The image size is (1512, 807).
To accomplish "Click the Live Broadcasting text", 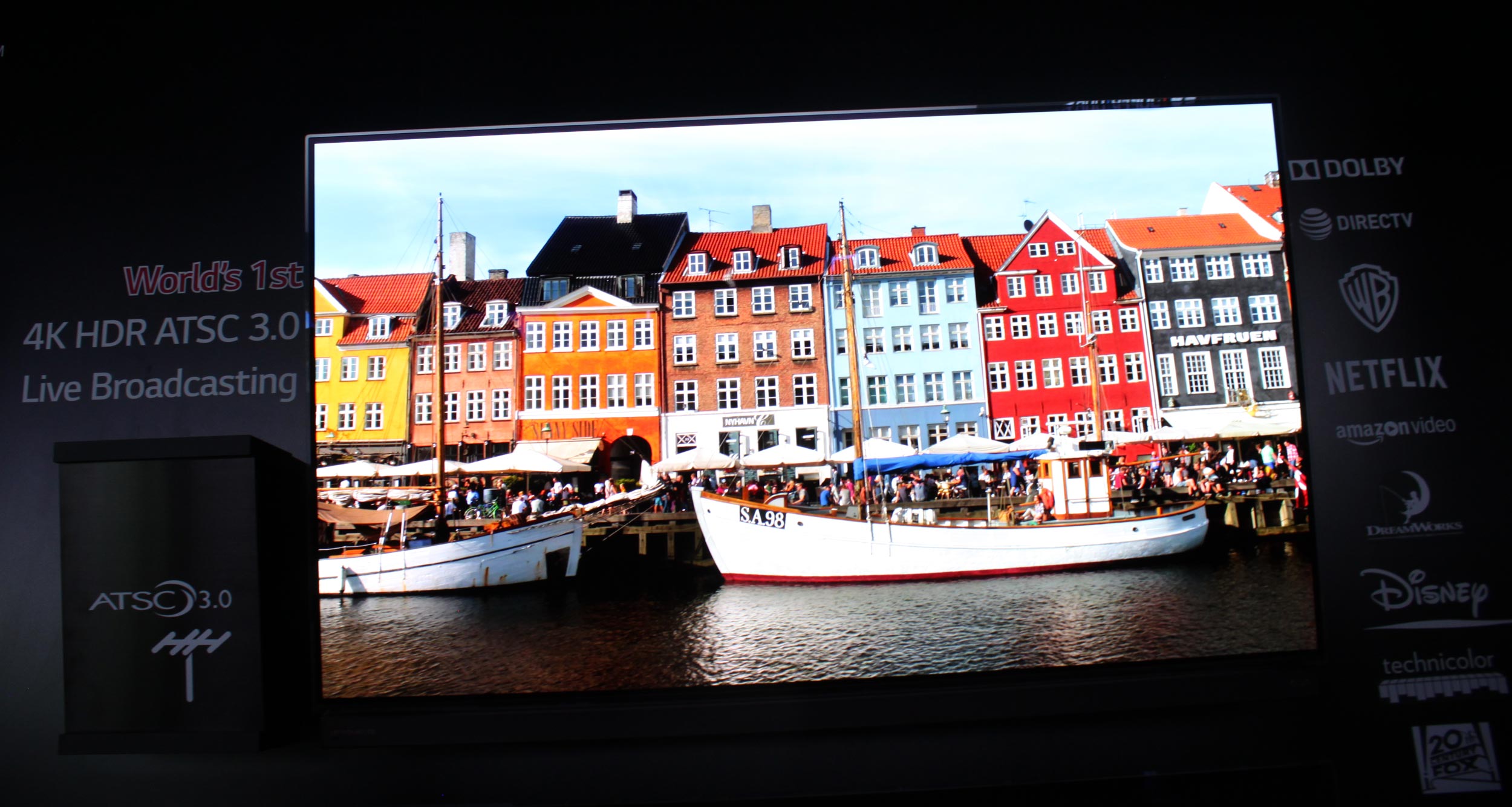I will [x=159, y=385].
